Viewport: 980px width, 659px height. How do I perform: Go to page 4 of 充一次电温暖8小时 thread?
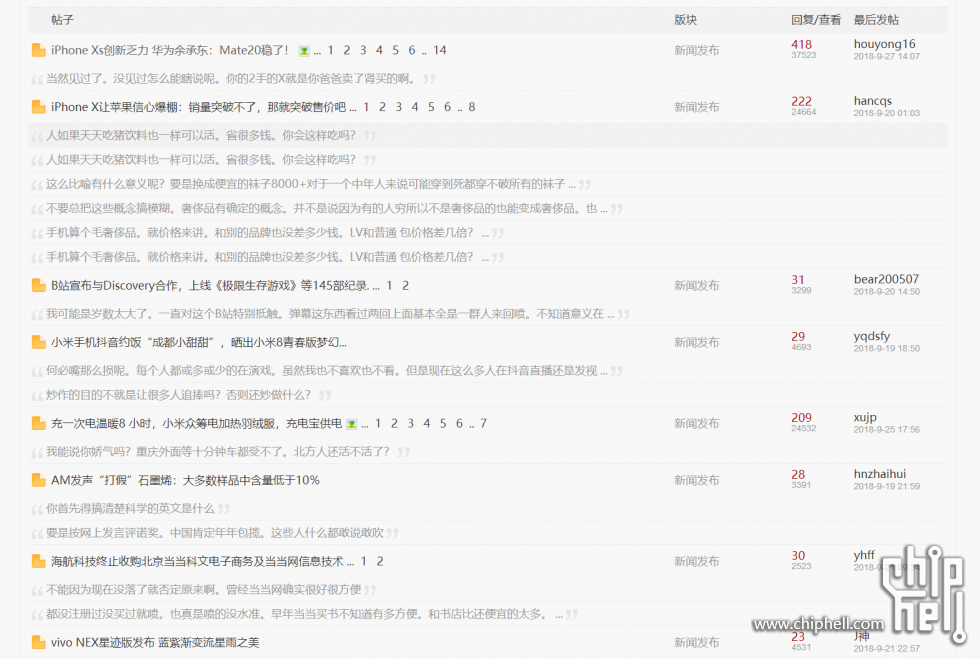pyautogui.click(x=427, y=423)
